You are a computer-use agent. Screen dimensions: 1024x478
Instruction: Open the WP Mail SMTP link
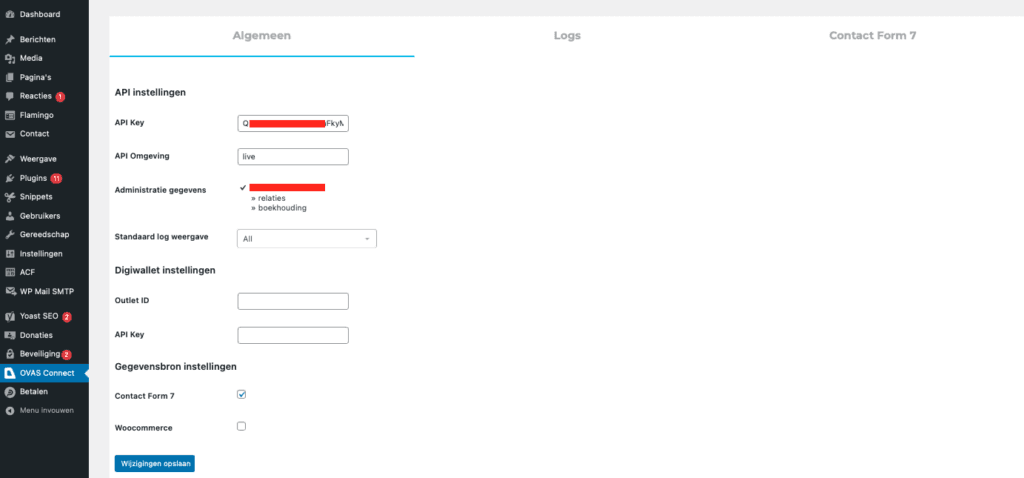pos(47,292)
